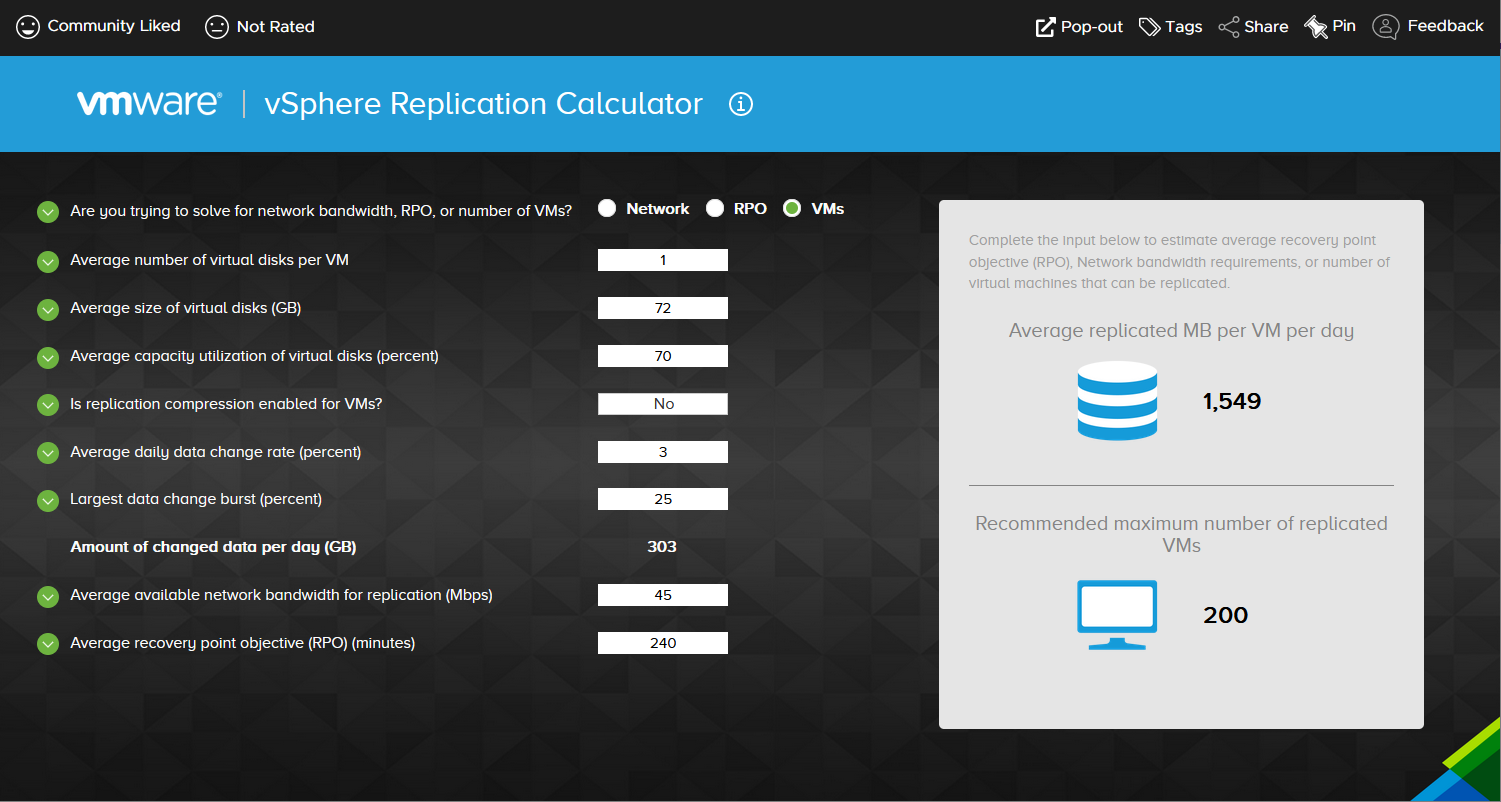Share this calculator

(x=1253, y=27)
